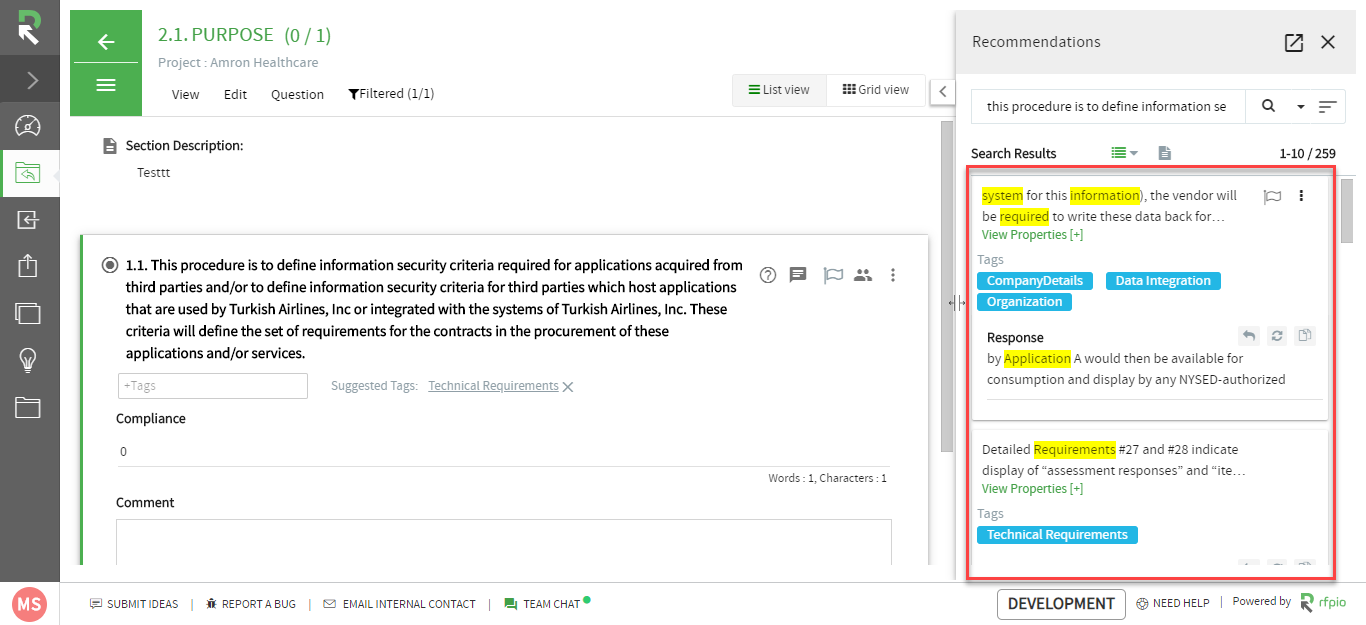Screen dimensions: 1366x625
Task: Open the question comments chat icon
Action: (x=798, y=275)
